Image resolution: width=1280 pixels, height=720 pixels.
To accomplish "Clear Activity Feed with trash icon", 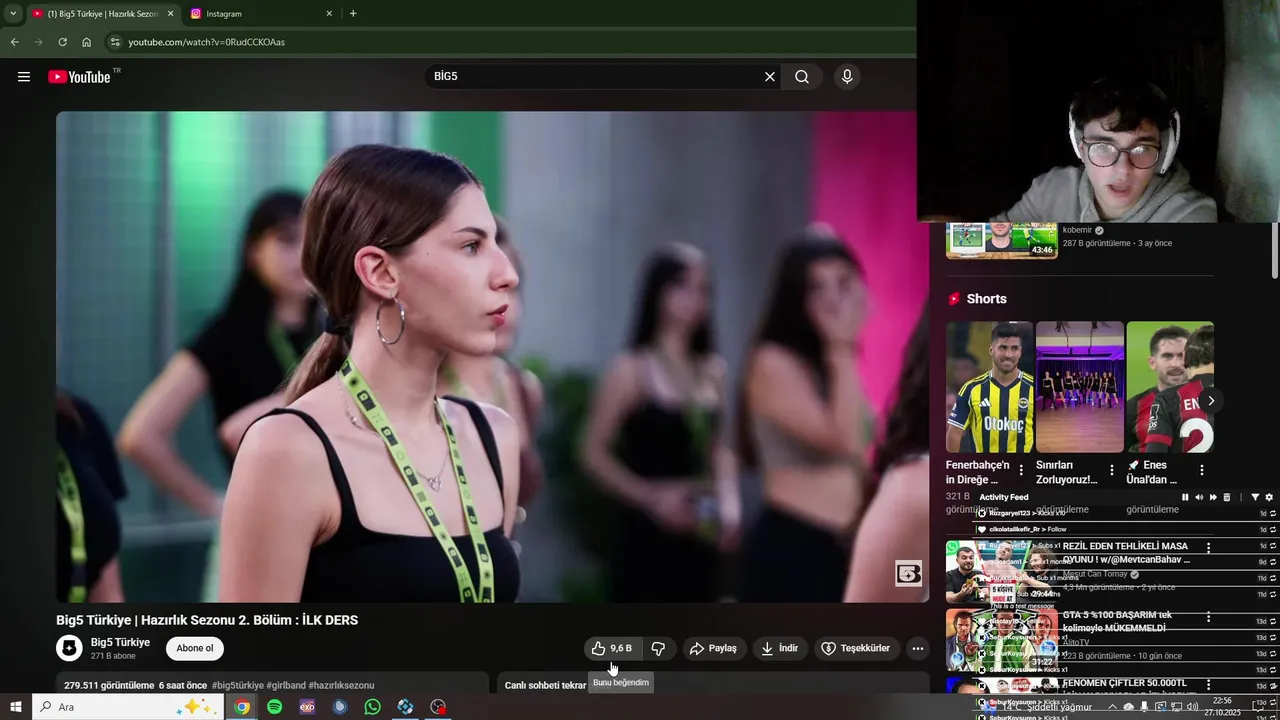I will pyautogui.click(x=1227, y=497).
